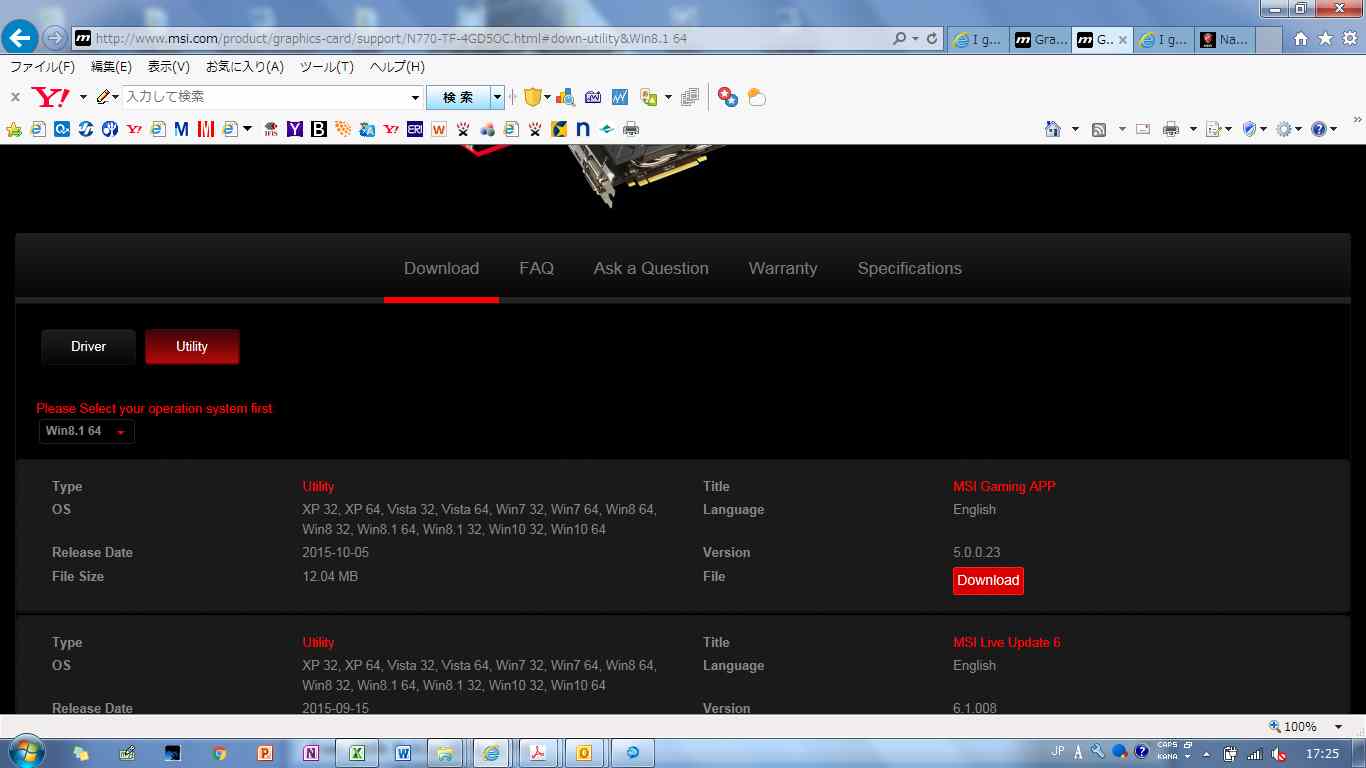Open Excel from the taskbar
The width and height of the screenshot is (1366, 768).
[x=356, y=753]
